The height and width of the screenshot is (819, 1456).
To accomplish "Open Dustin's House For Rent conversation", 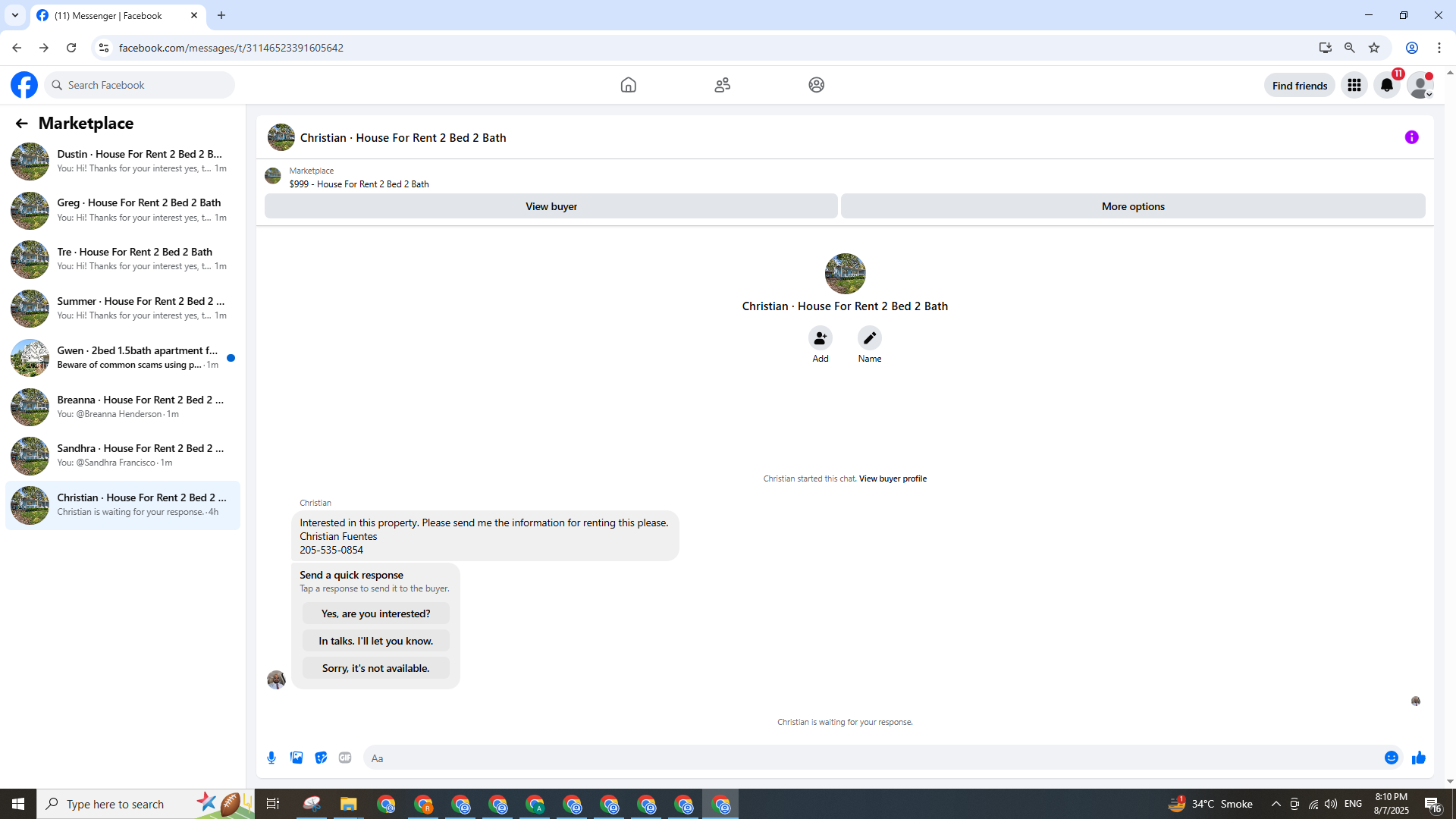I will (x=123, y=162).
